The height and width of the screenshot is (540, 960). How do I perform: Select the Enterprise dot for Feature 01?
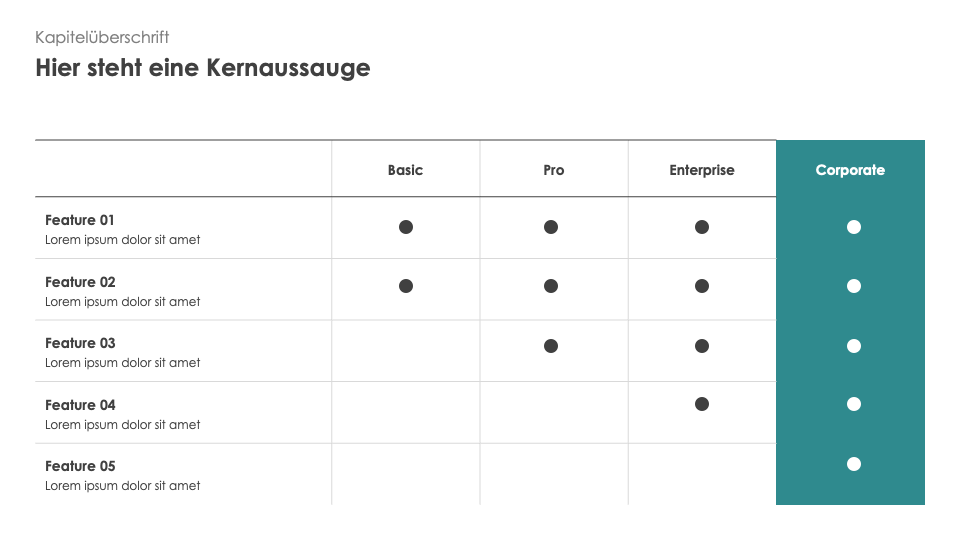click(x=702, y=227)
